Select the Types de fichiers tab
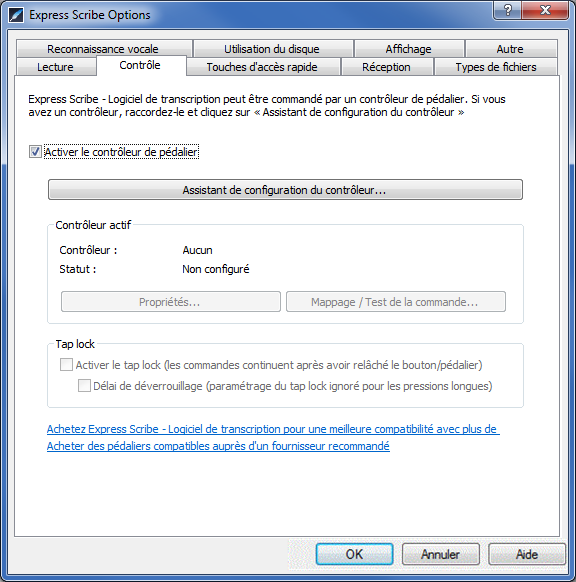Screen dimensions: 576x582 (x=496, y=67)
